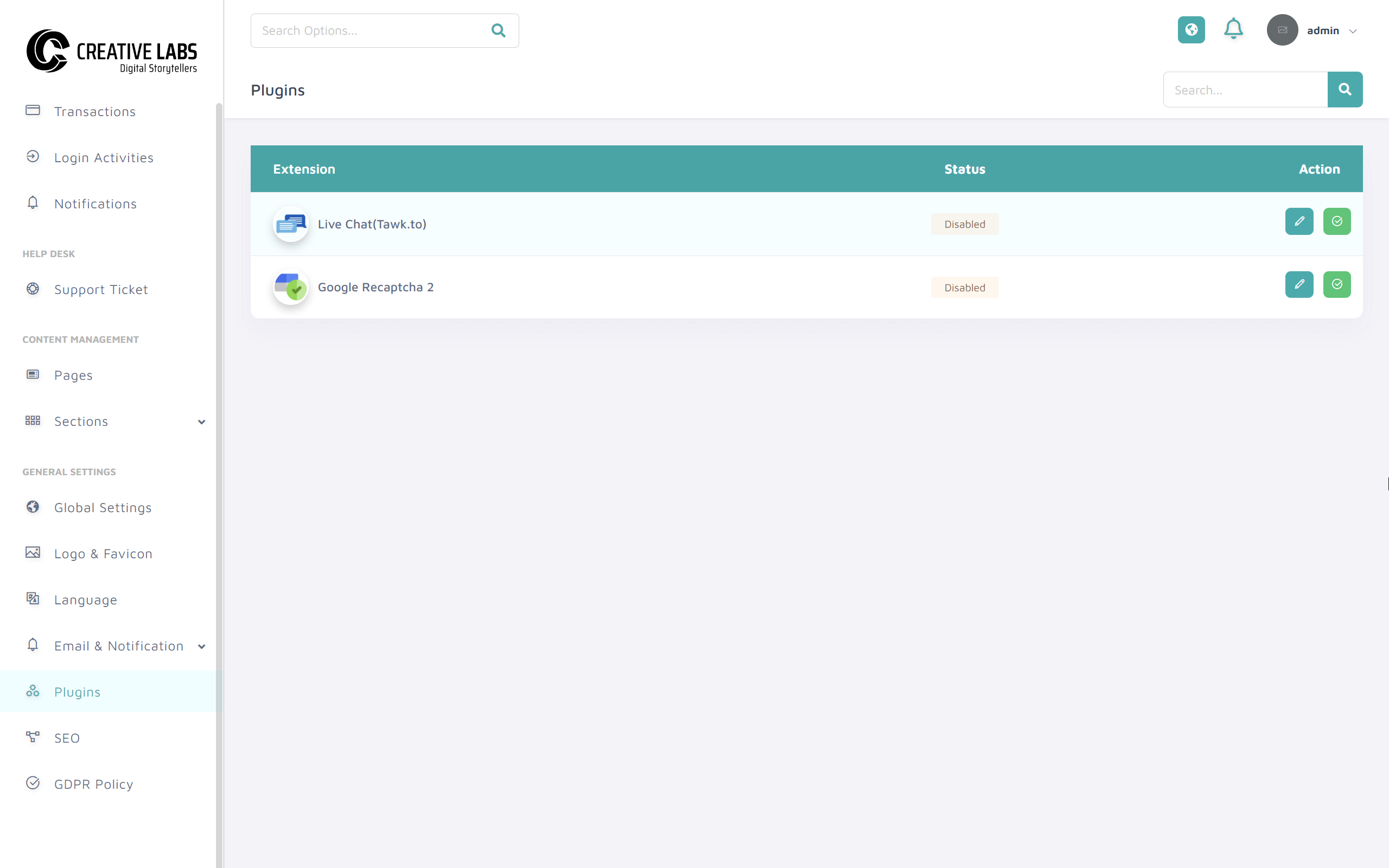Open the SEO settings menu item

67,738
